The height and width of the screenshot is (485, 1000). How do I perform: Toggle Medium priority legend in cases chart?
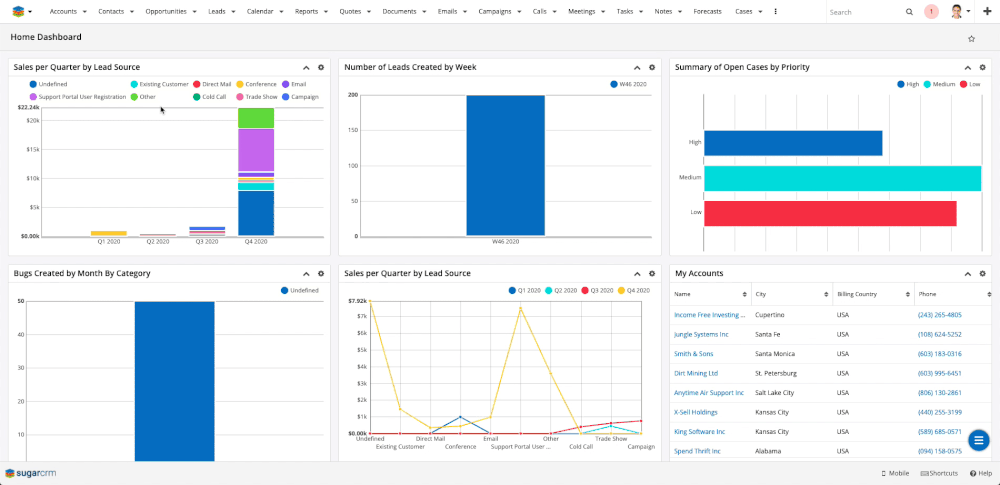pyautogui.click(x=942, y=85)
